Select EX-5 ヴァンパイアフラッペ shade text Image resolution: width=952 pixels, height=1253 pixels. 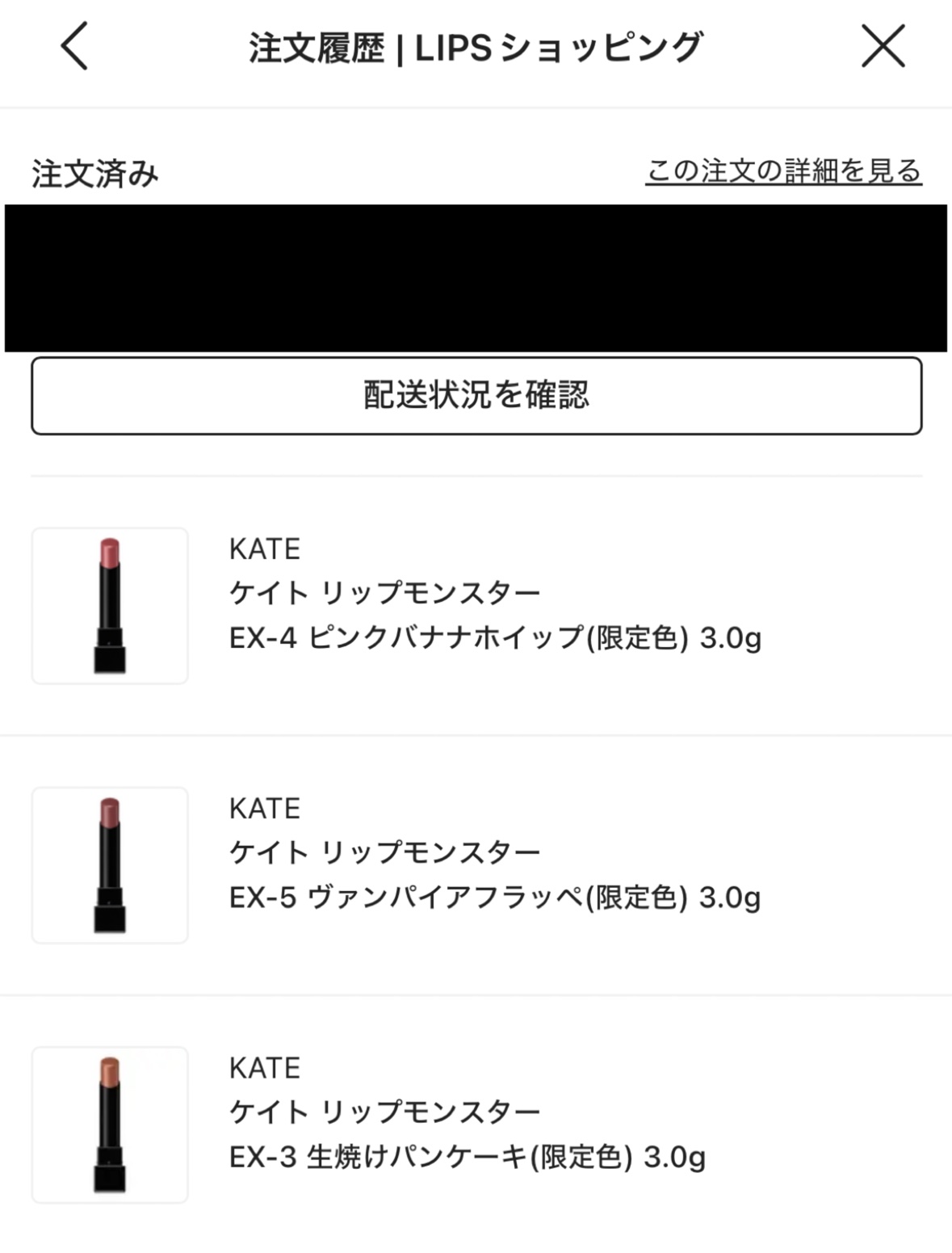pos(494,898)
